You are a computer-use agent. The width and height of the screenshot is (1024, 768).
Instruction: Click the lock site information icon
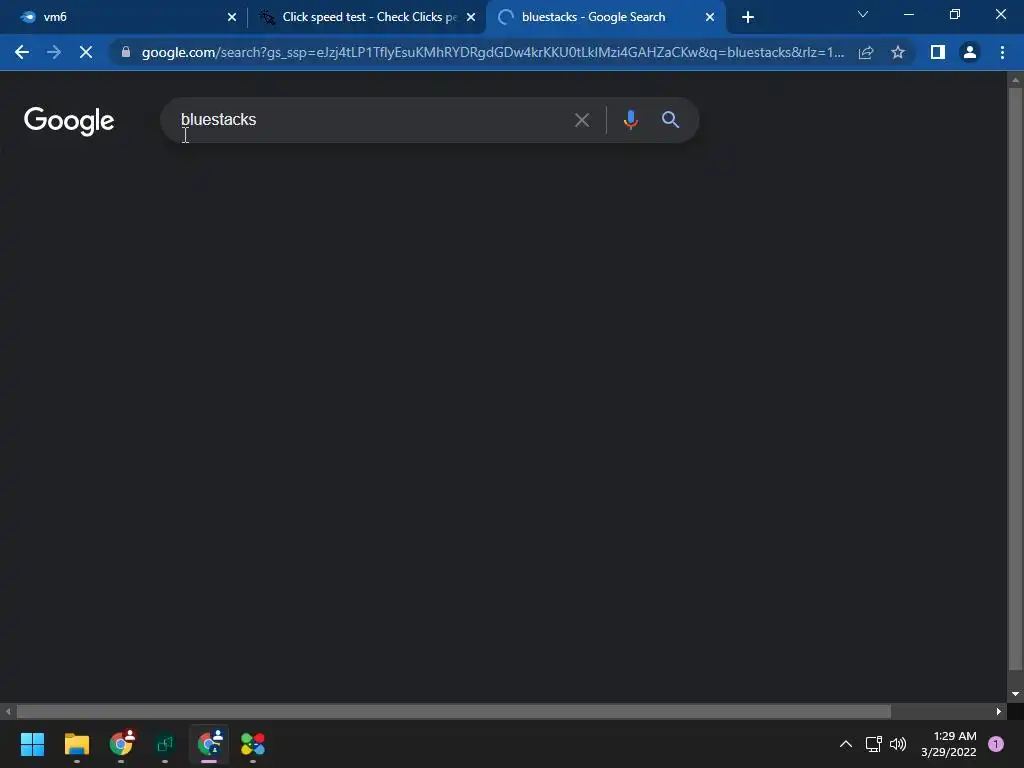pos(126,52)
